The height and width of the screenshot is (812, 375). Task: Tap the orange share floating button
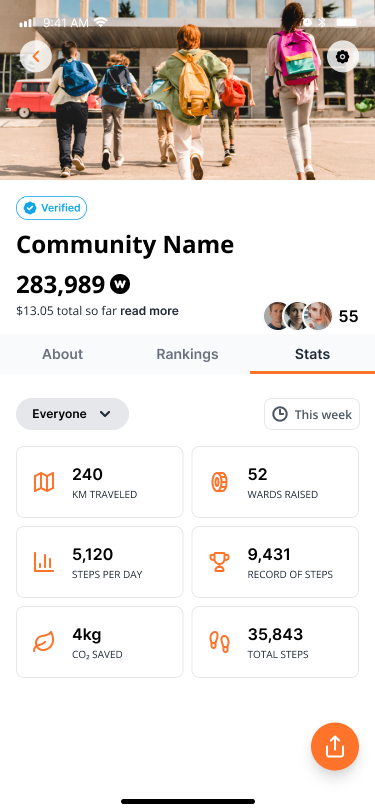[x=335, y=746]
